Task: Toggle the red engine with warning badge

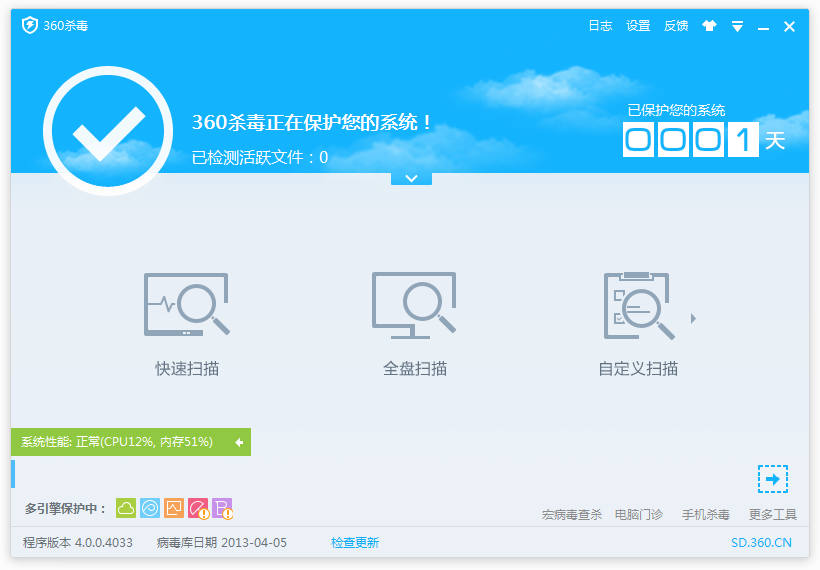Action: [x=199, y=508]
